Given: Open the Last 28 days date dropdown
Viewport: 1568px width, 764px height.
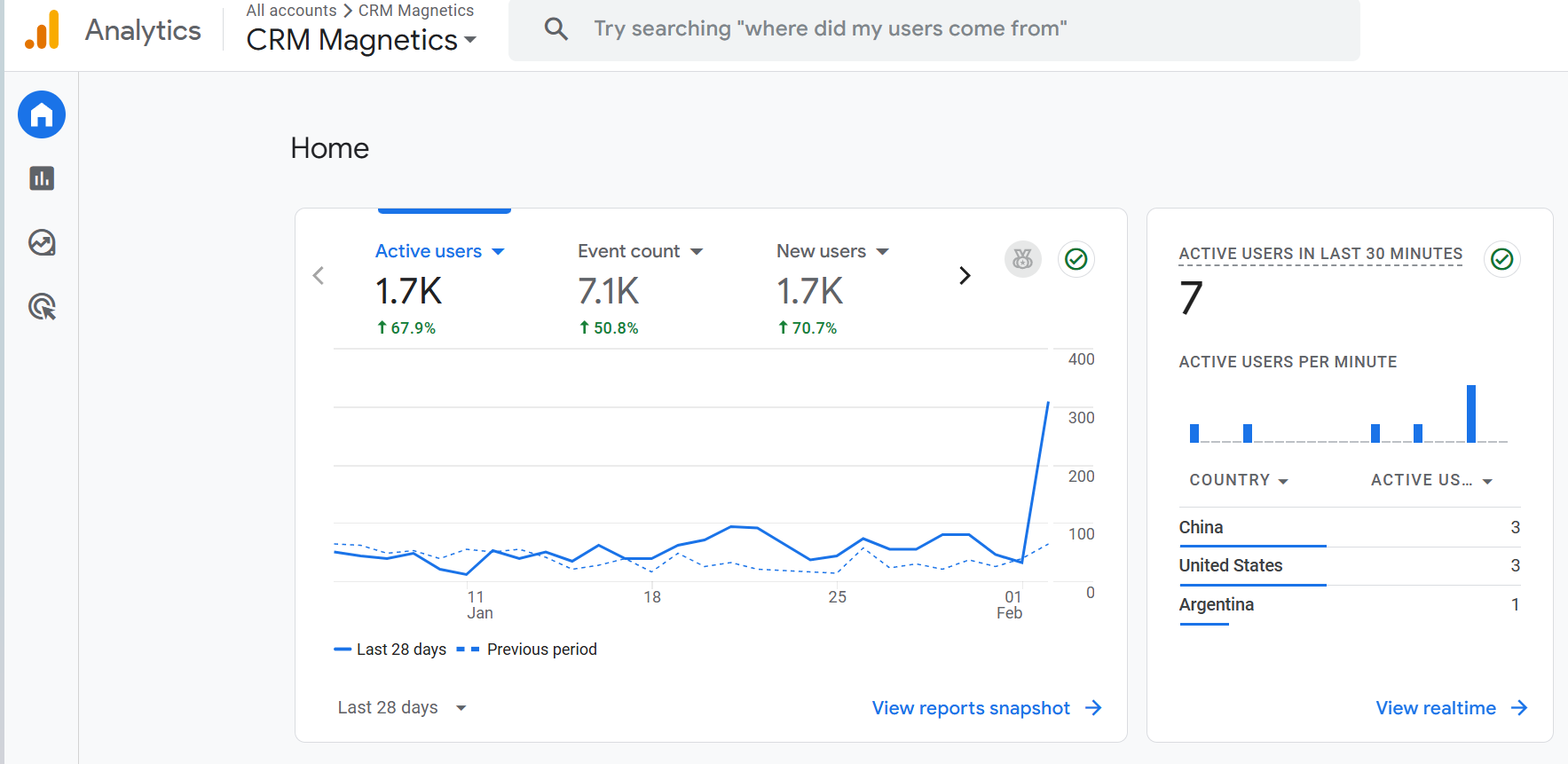Looking at the screenshot, I should [401, 707].
